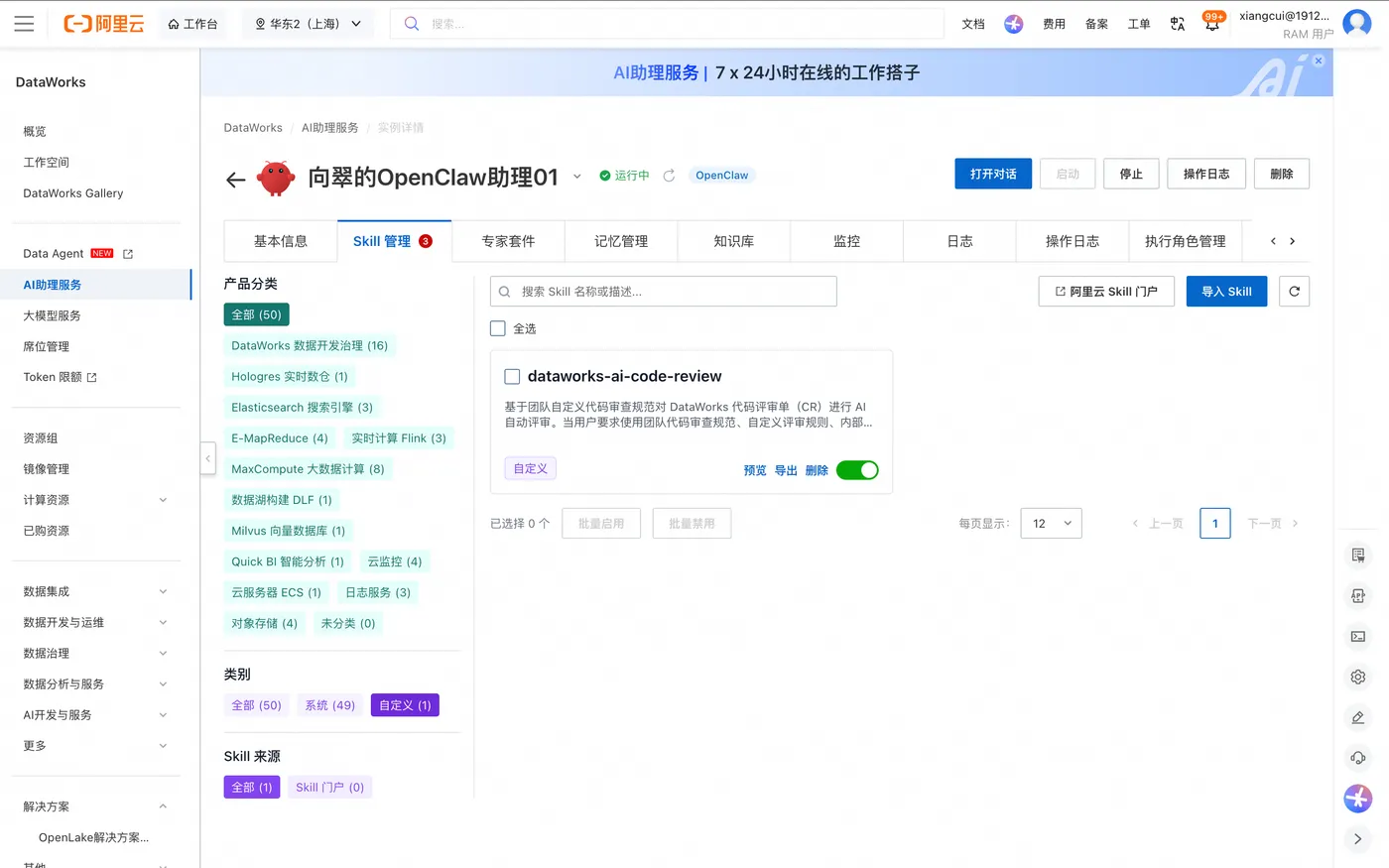Filter by DataWorks 数据开发治理 (16) tag

pos(310,346)
